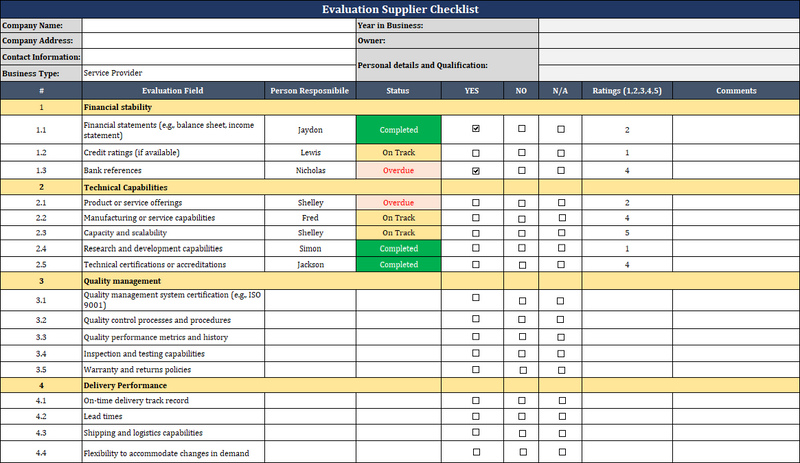Select person cell Jaydon
Viewport: 800px width, 463px height.
click(310, 130)
